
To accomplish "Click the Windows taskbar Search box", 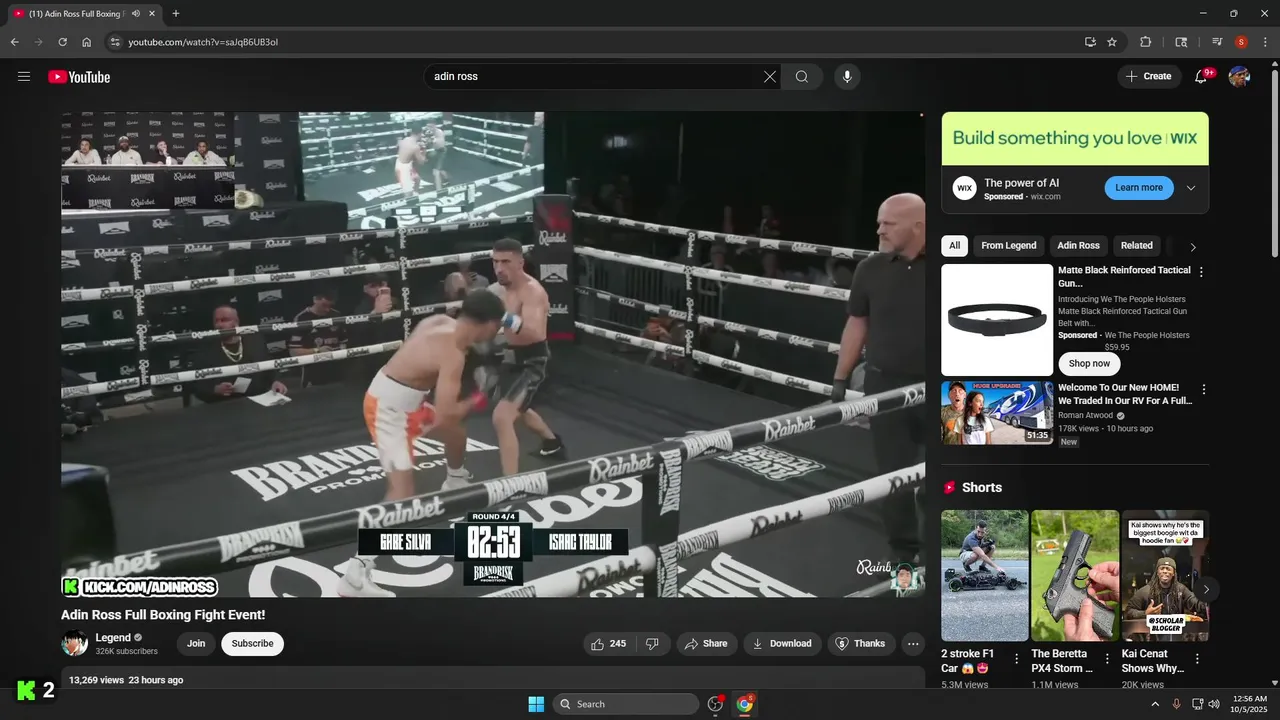I will click(625, 704).
